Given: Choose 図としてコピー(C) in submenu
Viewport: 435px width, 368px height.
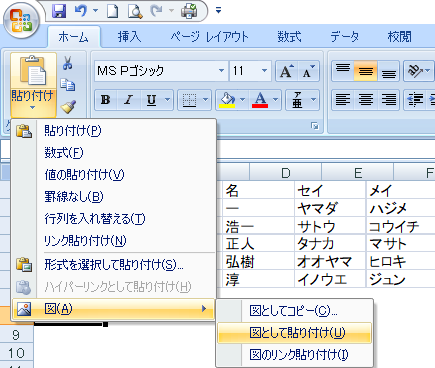Looking at the screenshot, I should [x=294, y=311].
